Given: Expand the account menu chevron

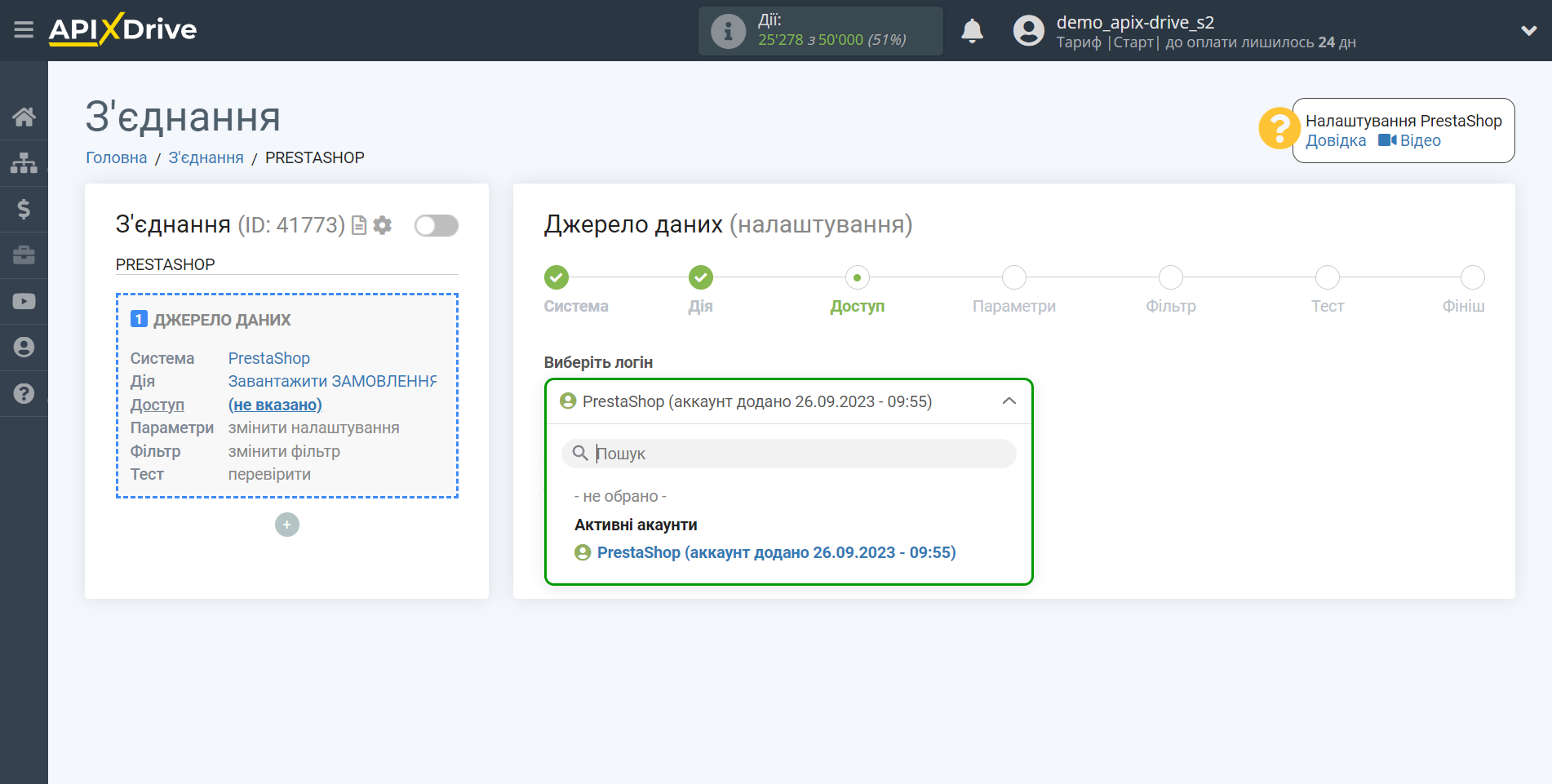Looking at the screenshot, I should coord(1528,31).
